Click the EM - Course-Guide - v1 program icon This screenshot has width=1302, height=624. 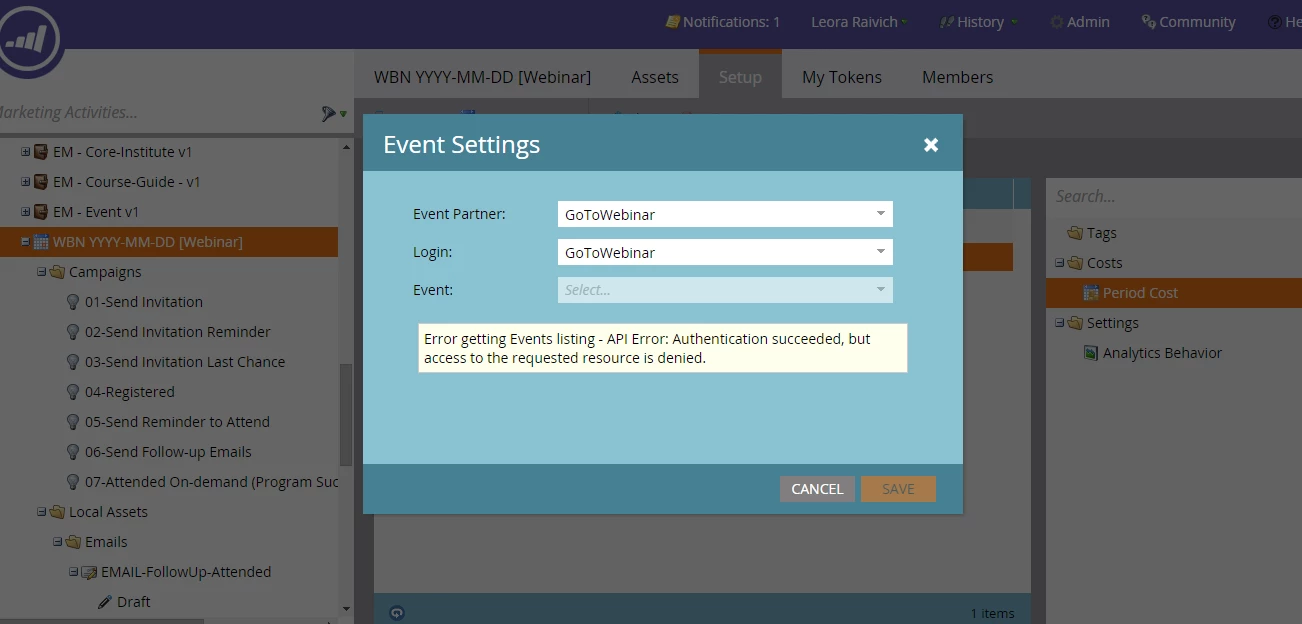(x=41, y=182)
